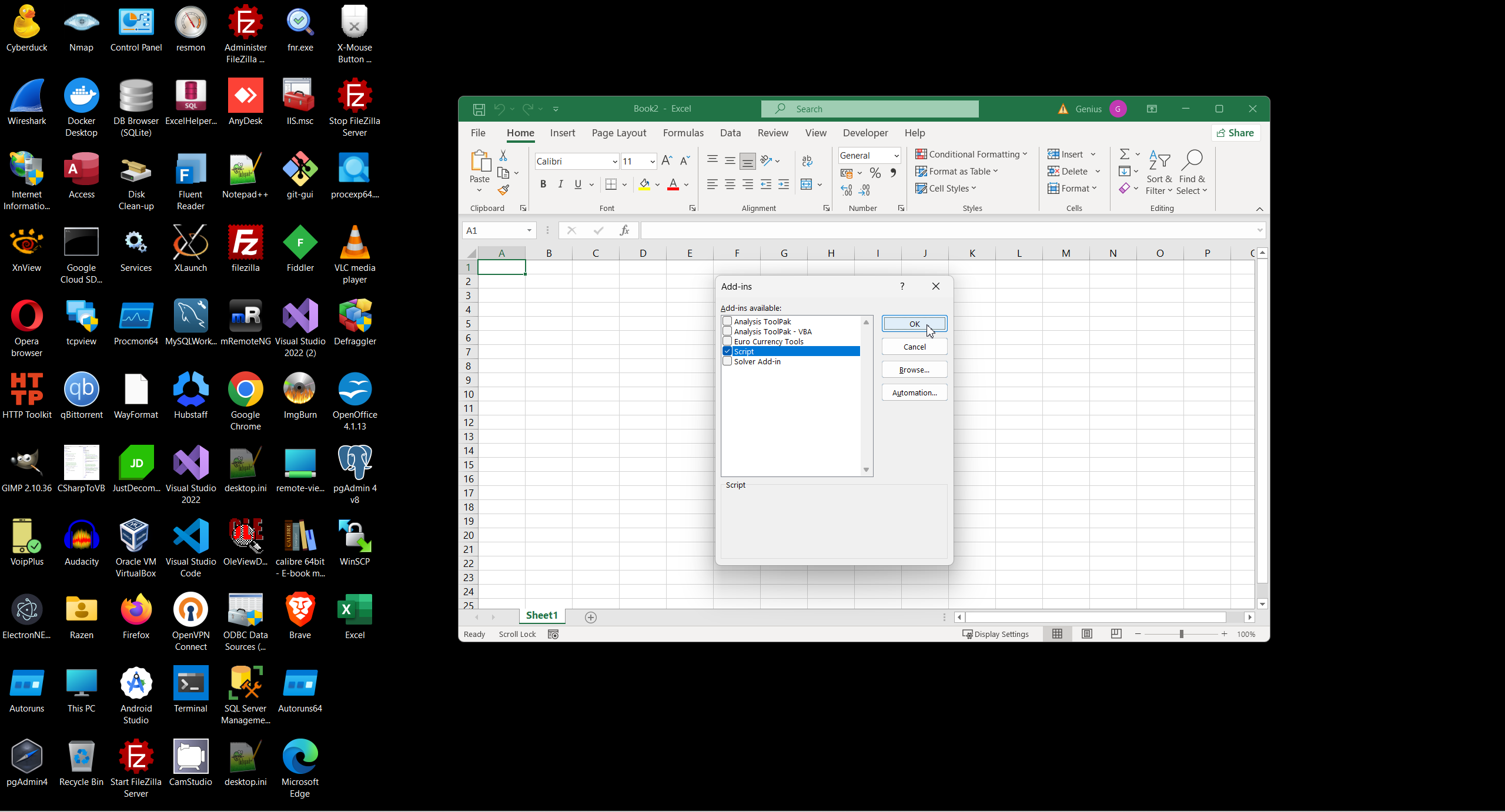Click the Insert Function fx icon

click(624, 231)
